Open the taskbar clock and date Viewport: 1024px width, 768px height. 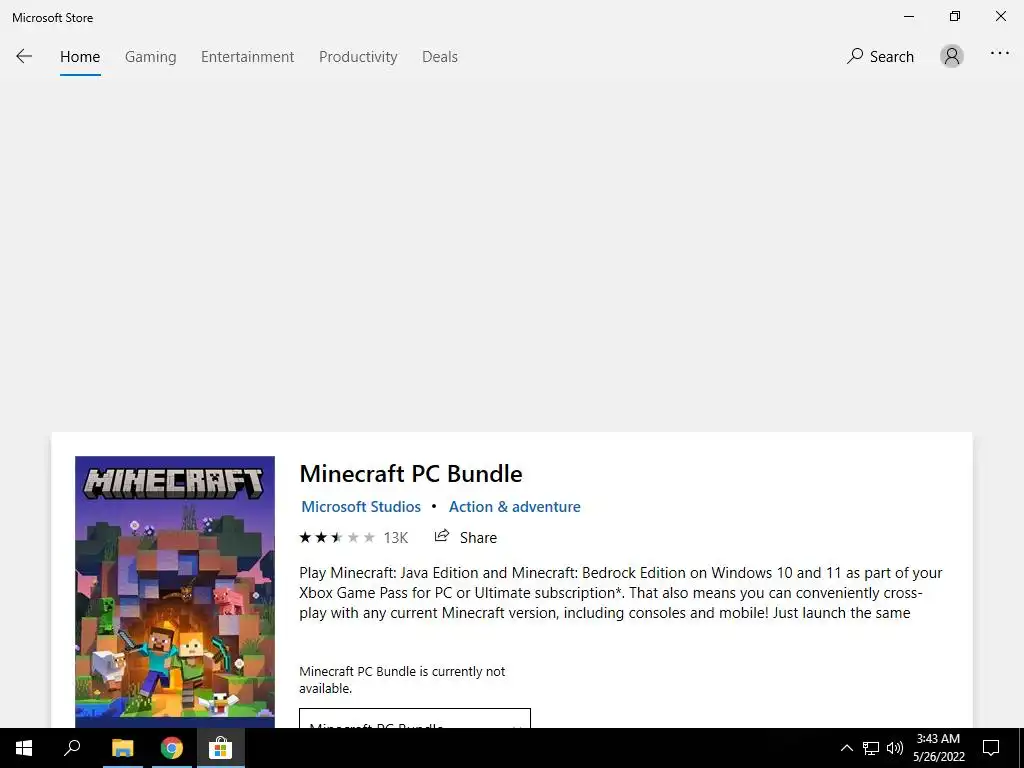938,748
